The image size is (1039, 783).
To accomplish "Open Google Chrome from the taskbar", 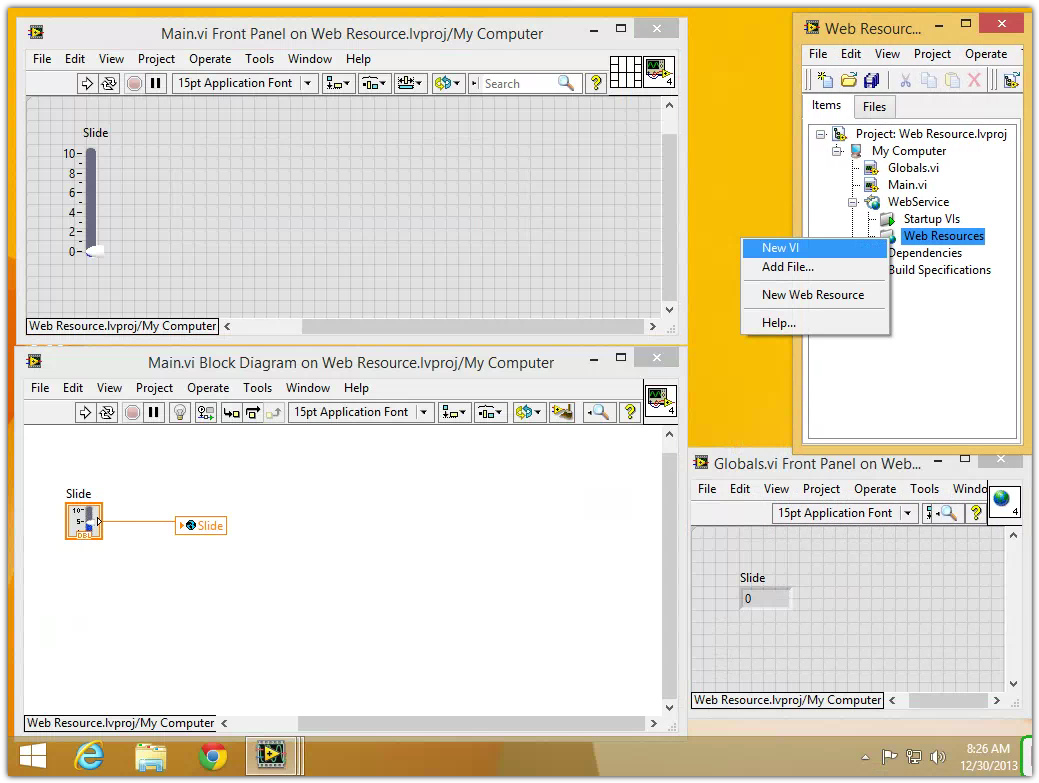I will [x=212, y=757].
